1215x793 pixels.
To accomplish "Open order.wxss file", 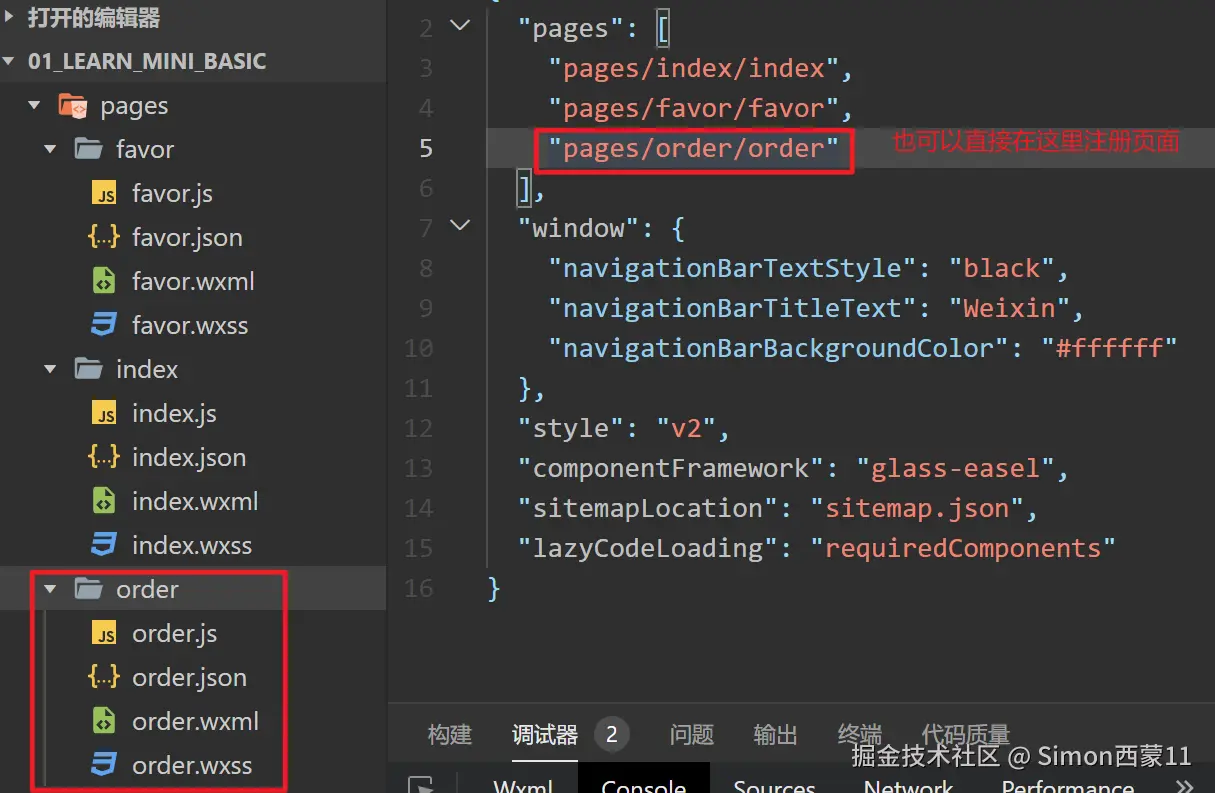I will (192, 765).
